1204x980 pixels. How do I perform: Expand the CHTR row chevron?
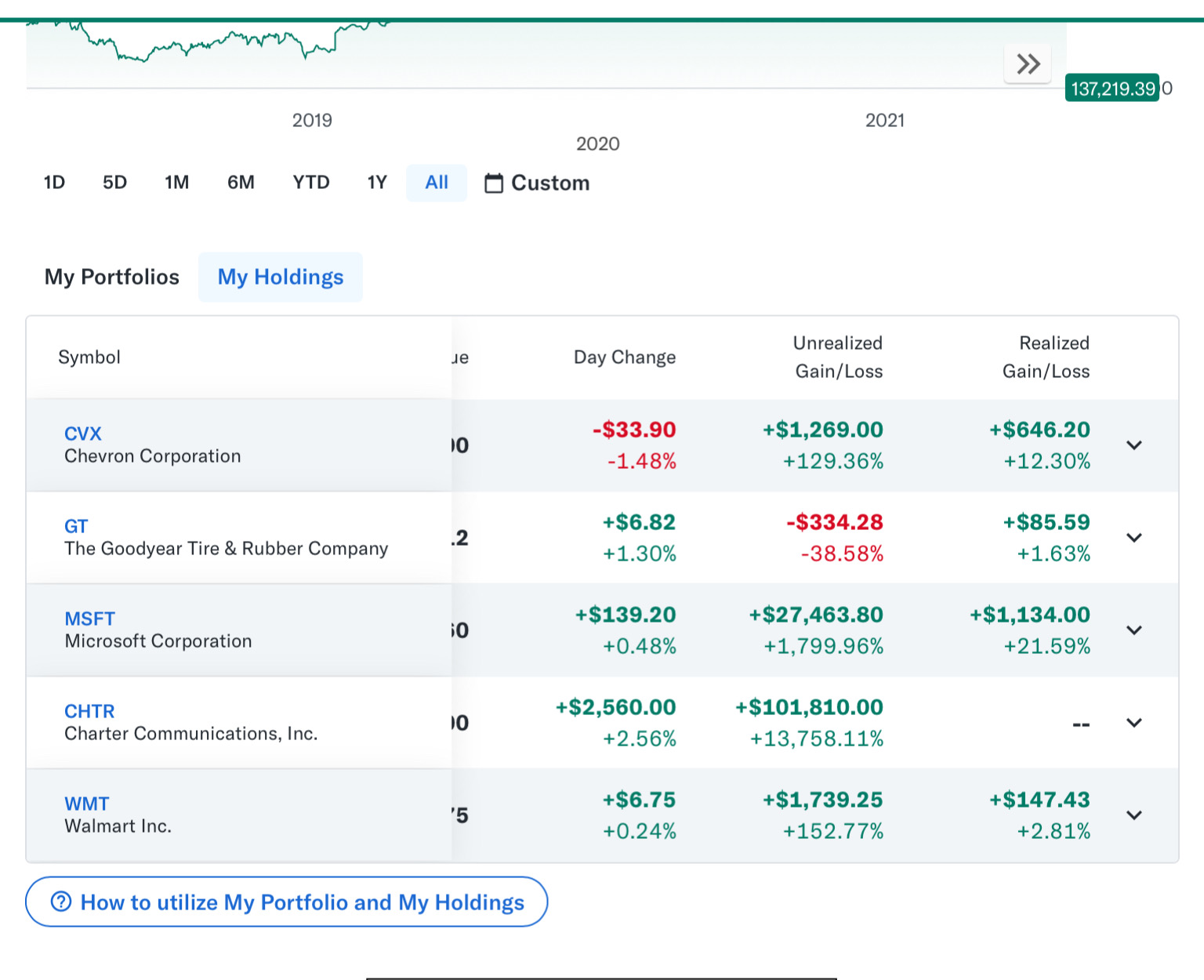point(1133,723)
